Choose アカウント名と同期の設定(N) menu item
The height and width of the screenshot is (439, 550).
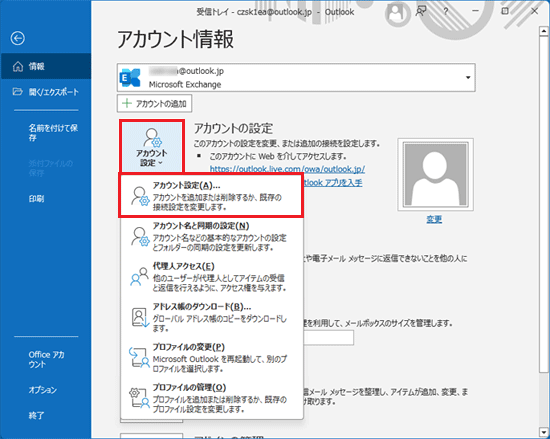[x=211, y=236]
